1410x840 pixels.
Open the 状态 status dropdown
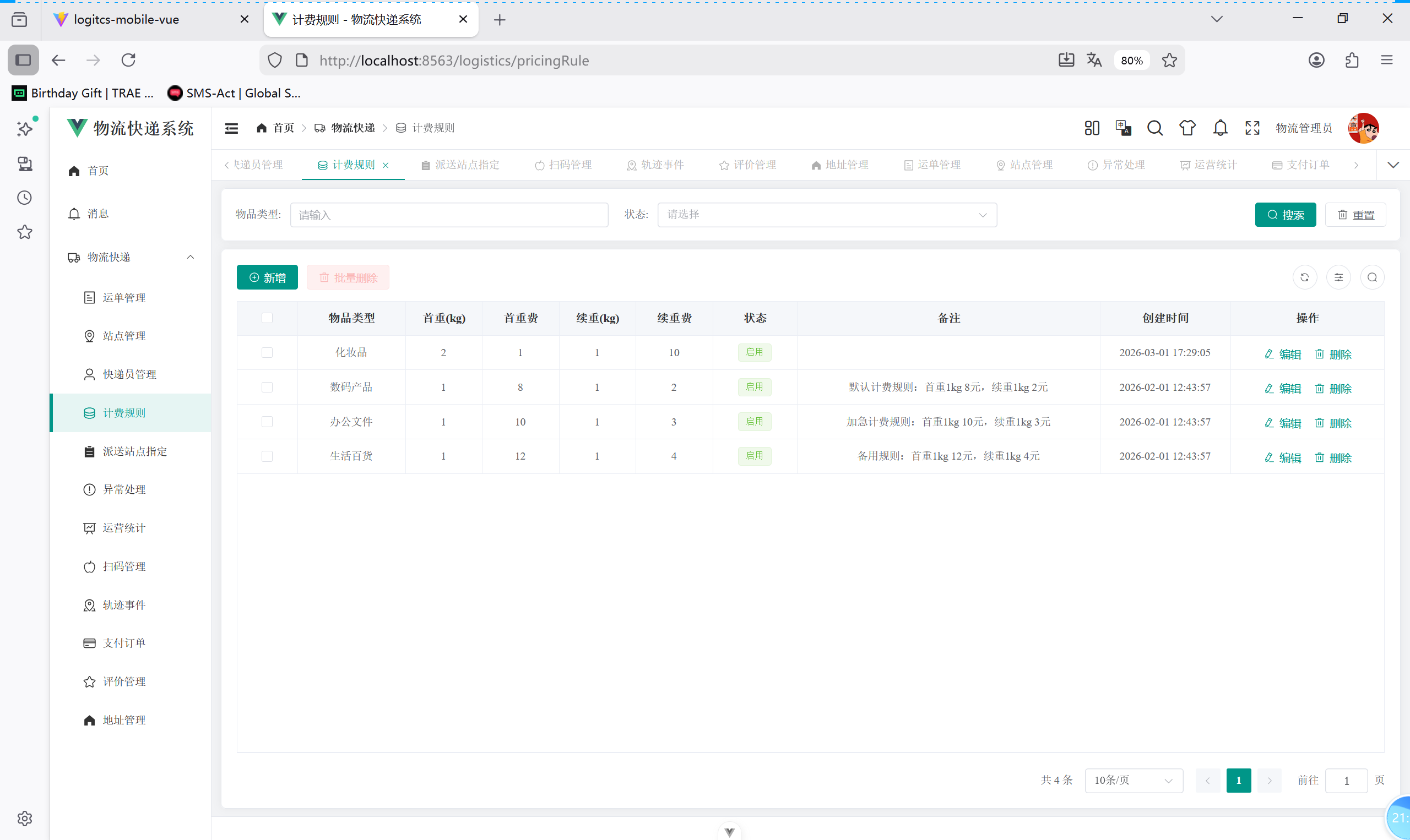click(827, 215)
